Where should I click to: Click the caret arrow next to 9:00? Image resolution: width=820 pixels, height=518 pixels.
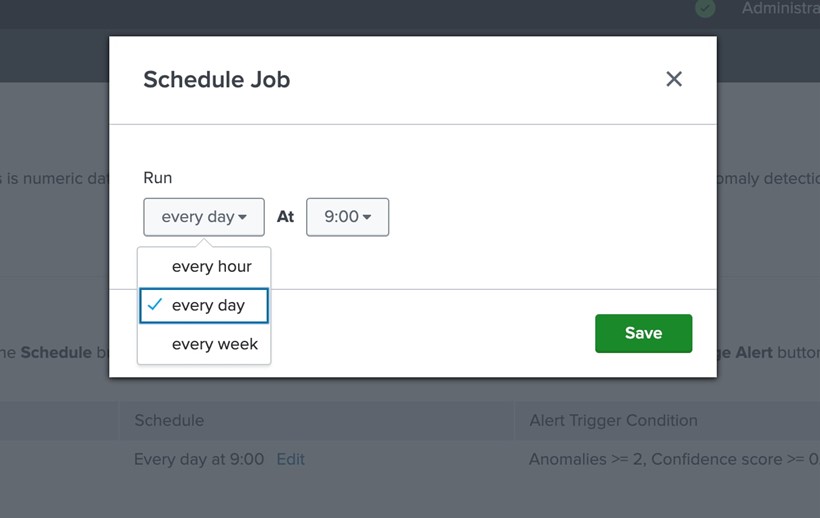tap(367, 217)
